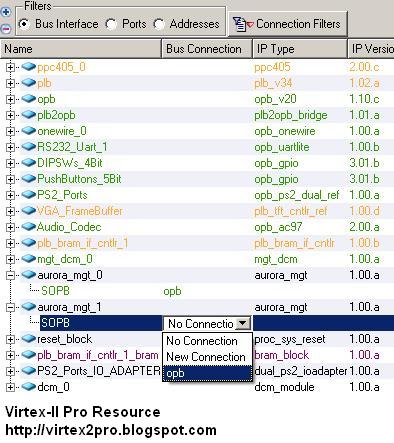The width and height of the screenshot is (394, 443).
Task: Expand the reset_block tree node
Action: pyautogui.click(x=10, y=339)
